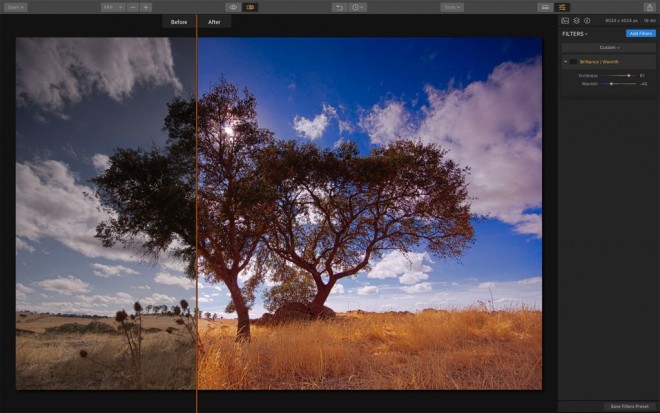The image size is (660, 413).
Task: Click the Vividness value field
Action: point(642,76)
